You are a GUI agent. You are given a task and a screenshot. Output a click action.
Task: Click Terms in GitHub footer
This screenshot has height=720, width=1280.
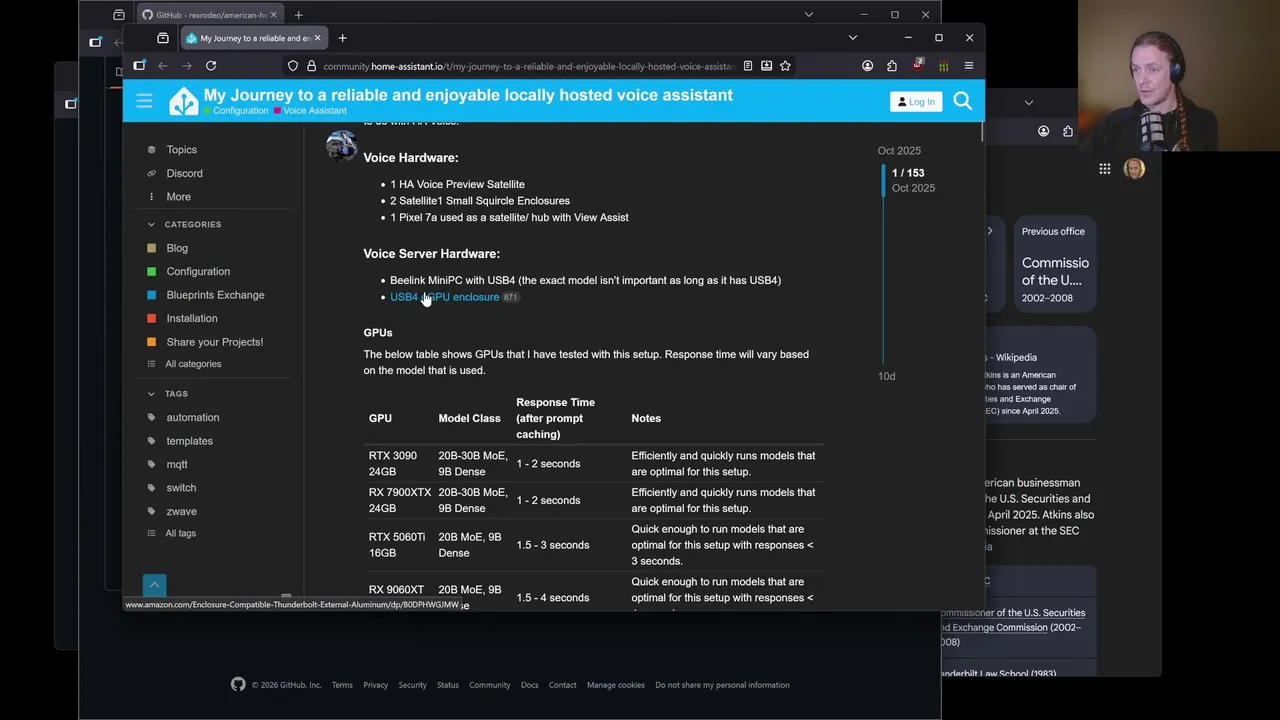click(x=342, y=685)
